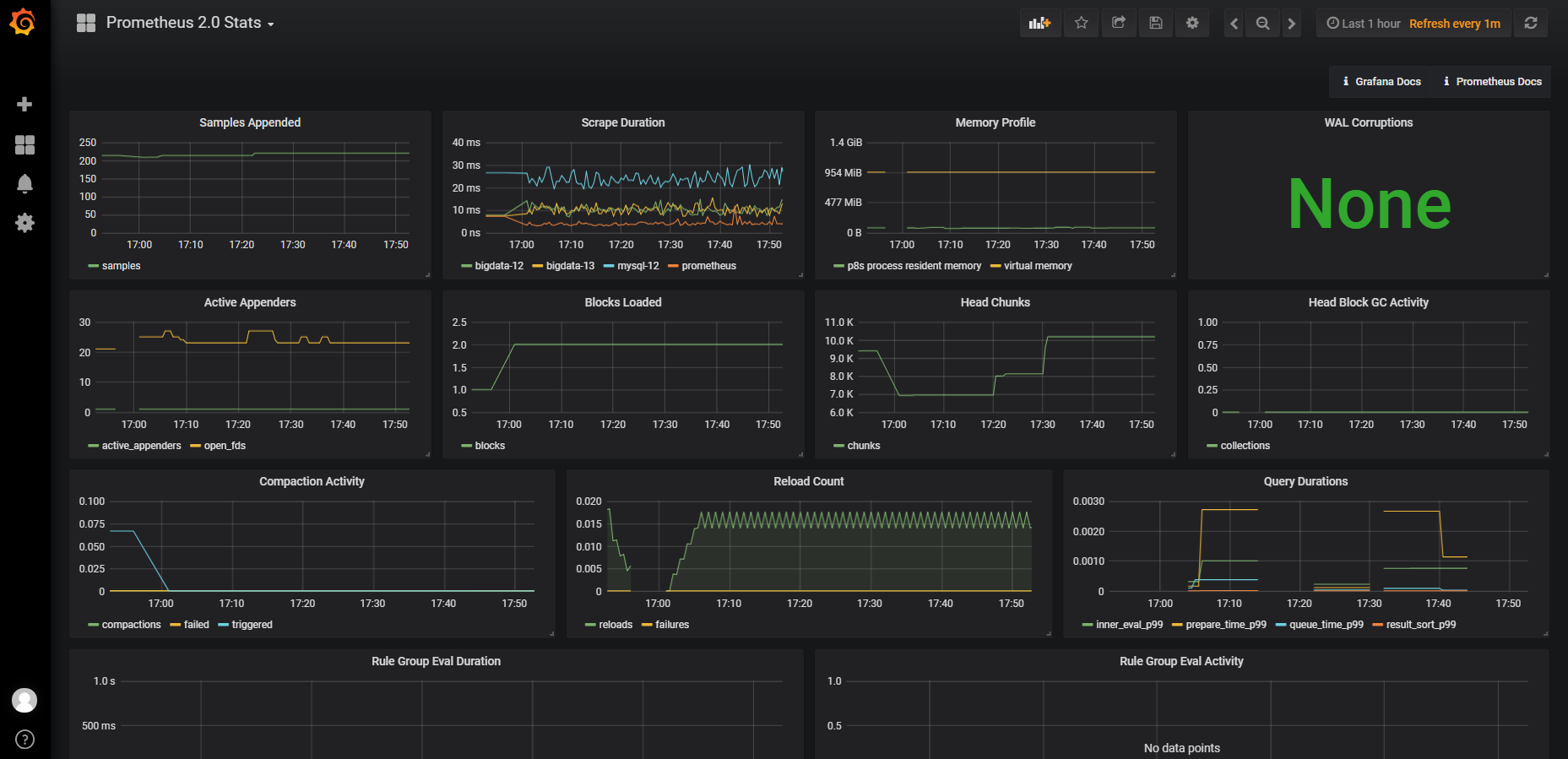Click the Share dashboard icon

1118,23
